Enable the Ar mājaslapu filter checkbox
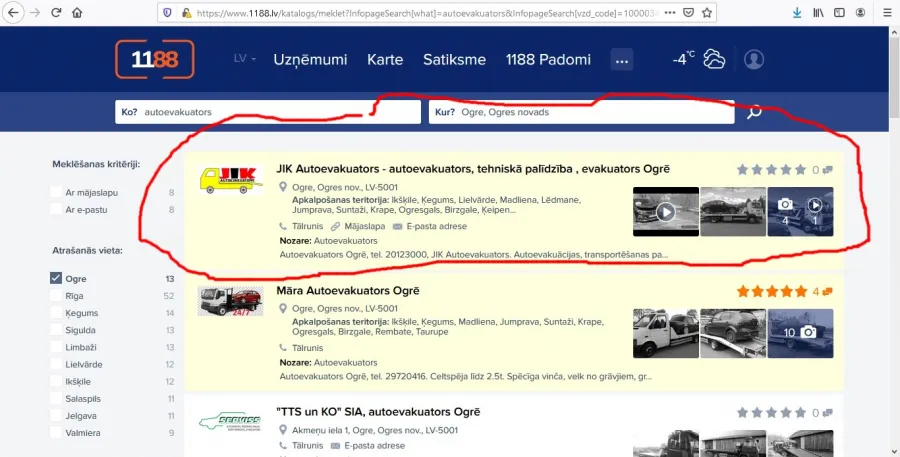900x457 pixels. click(x=56, y=192)
